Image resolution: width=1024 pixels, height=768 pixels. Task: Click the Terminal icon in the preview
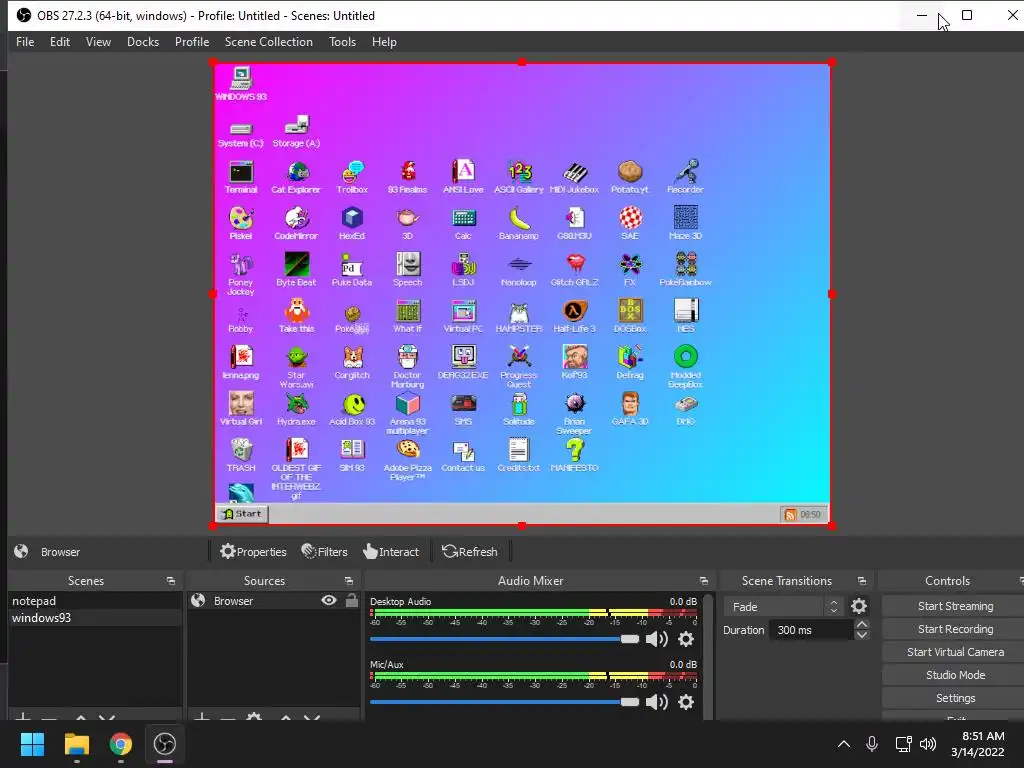(241, 172)
